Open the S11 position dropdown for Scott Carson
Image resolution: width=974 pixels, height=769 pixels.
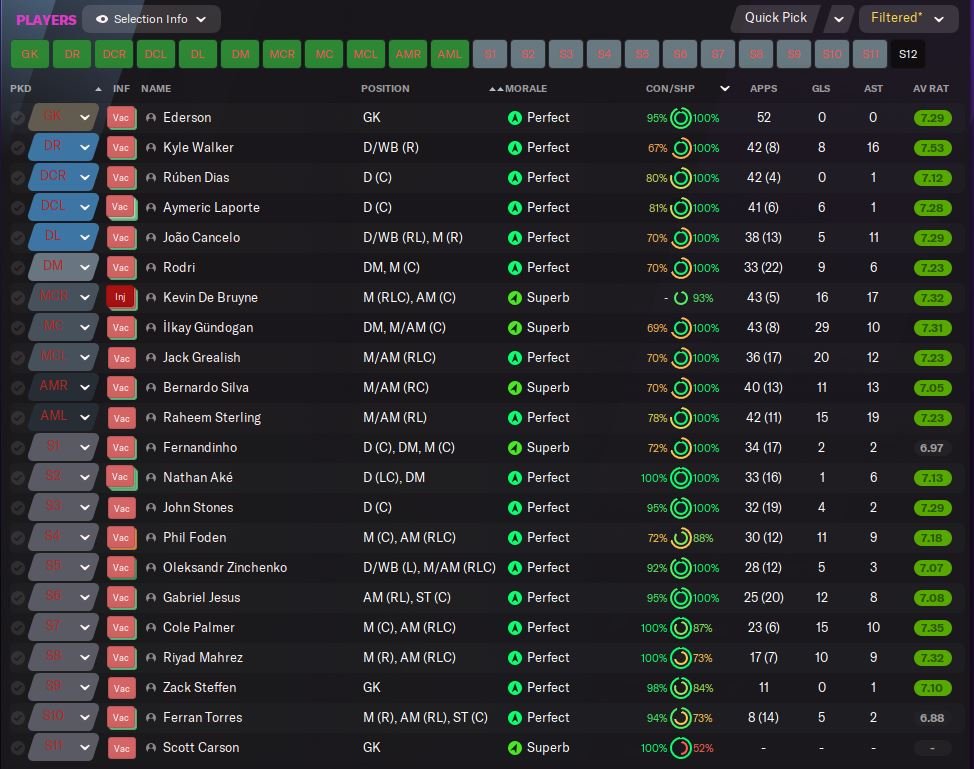pyautogui.click(x=64, y=747)
